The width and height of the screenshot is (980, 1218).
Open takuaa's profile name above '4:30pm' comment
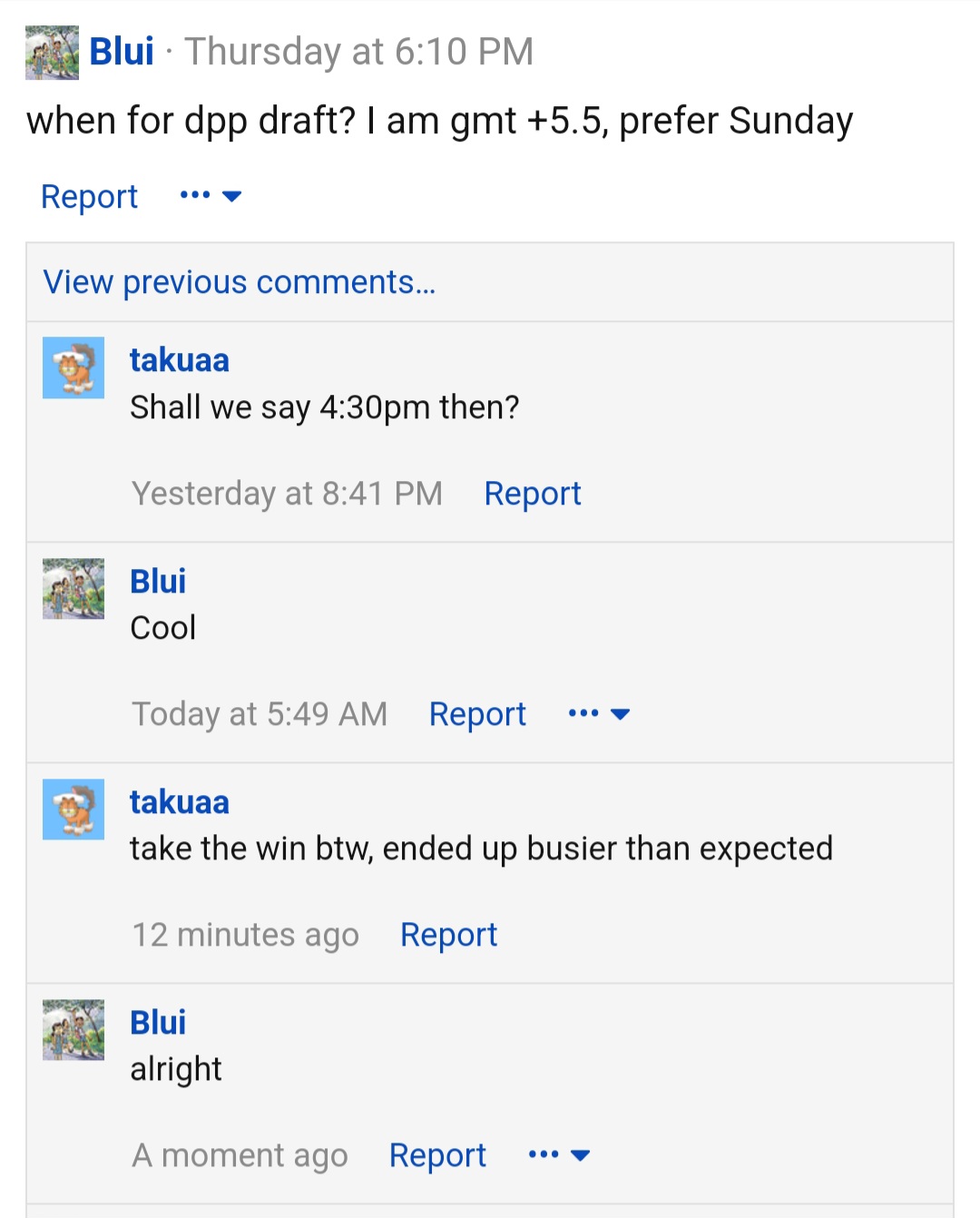[x=180, y=360]
